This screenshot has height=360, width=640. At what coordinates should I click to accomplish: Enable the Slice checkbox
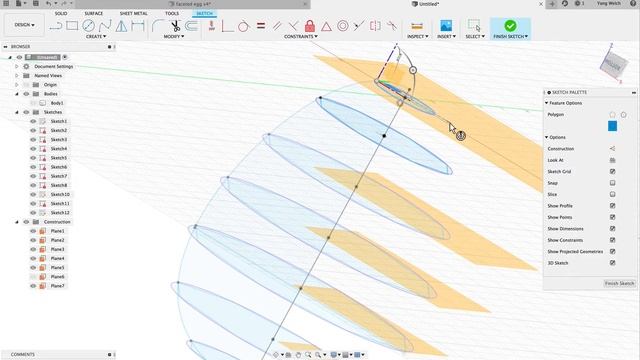(x=612, y=194)
